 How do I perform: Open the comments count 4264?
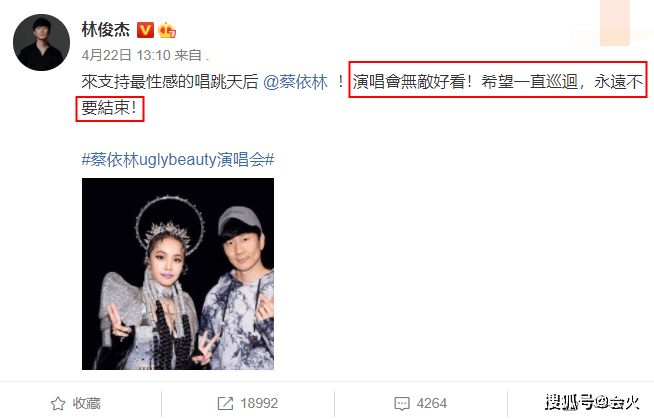point(432,403)
